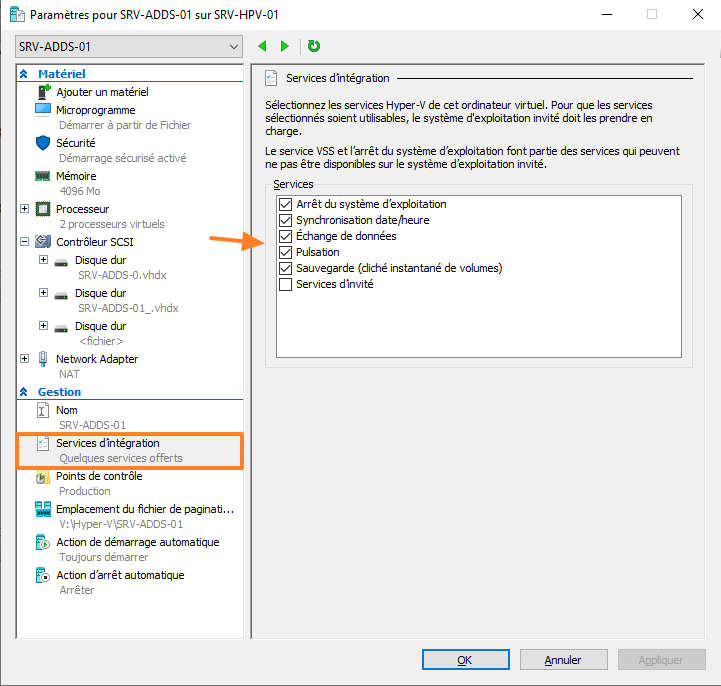
Task: Click Matériel section header
Action: tap(62, 74)
